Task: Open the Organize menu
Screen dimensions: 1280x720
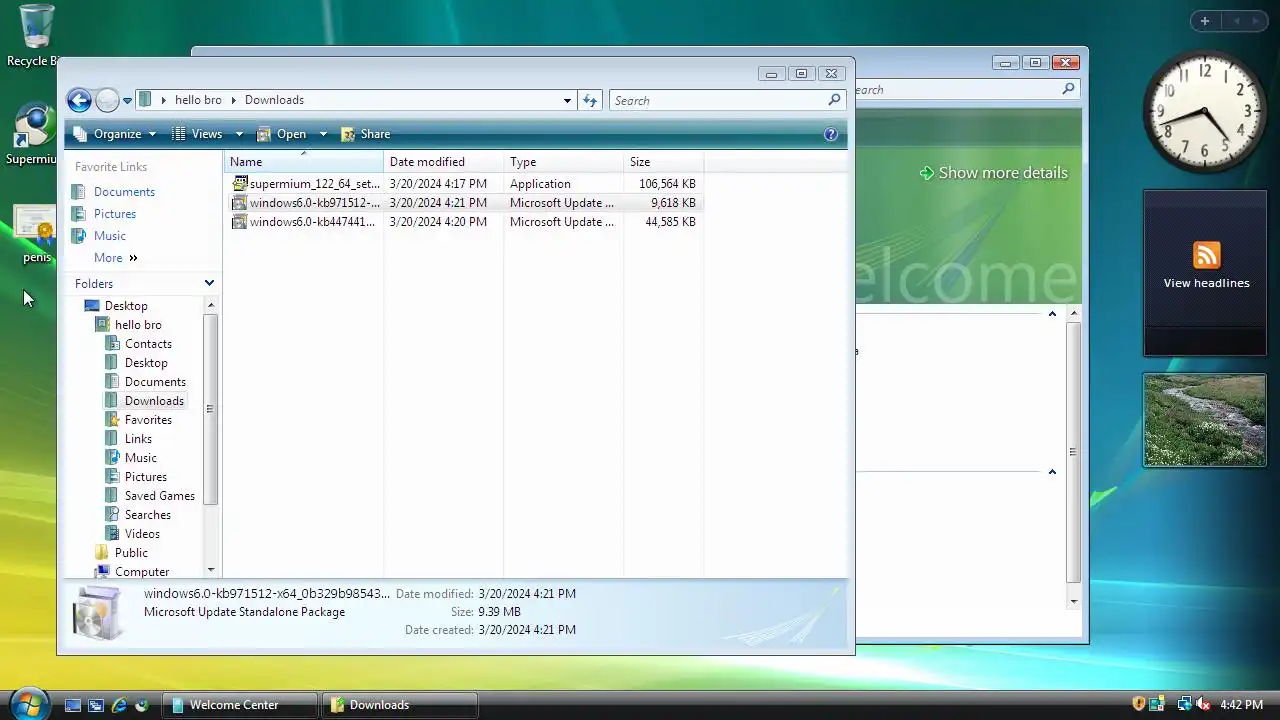Action: point(115,134)
